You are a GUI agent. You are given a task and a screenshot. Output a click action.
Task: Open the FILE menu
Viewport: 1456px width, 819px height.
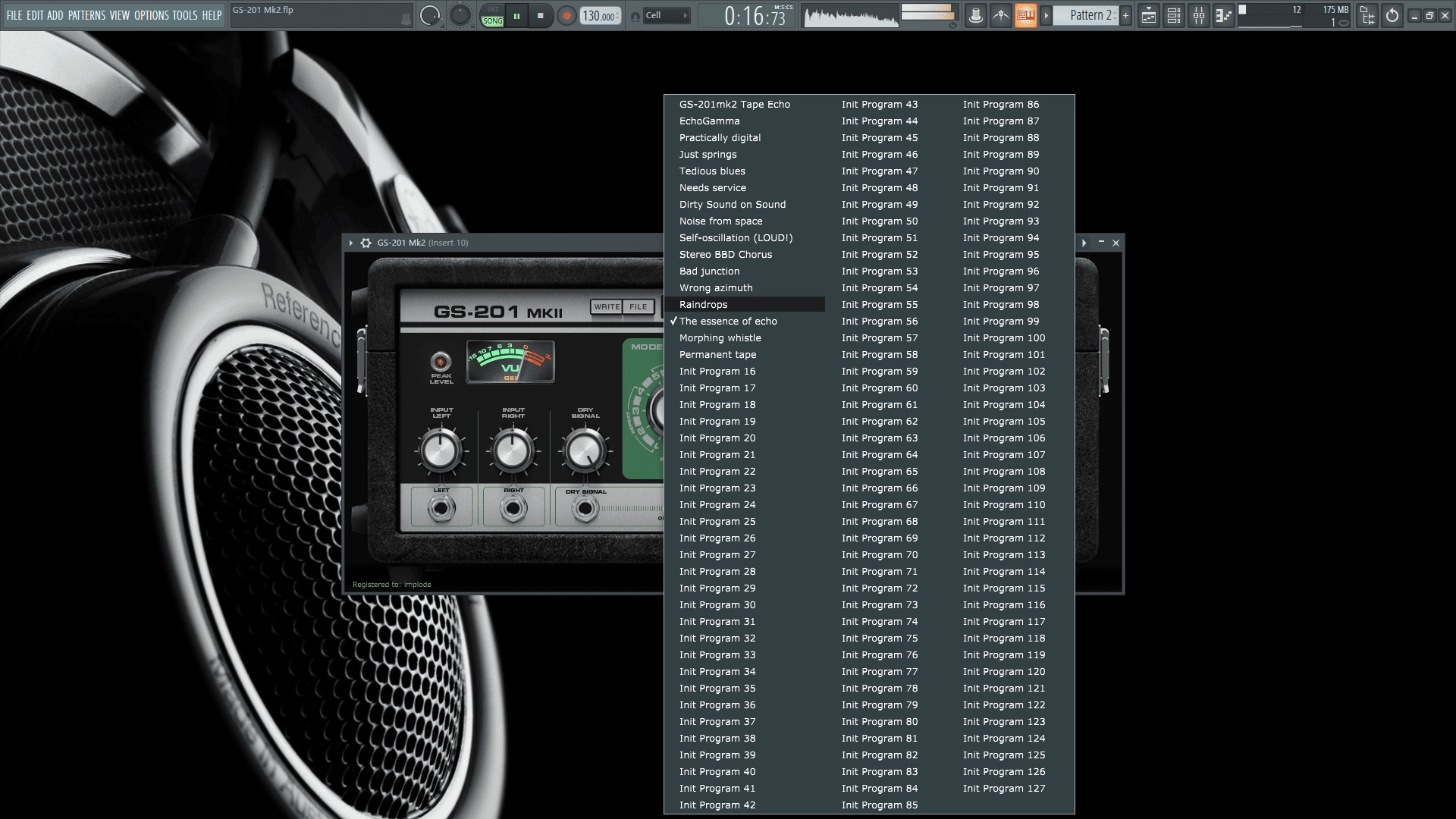[x=14, y=15]
